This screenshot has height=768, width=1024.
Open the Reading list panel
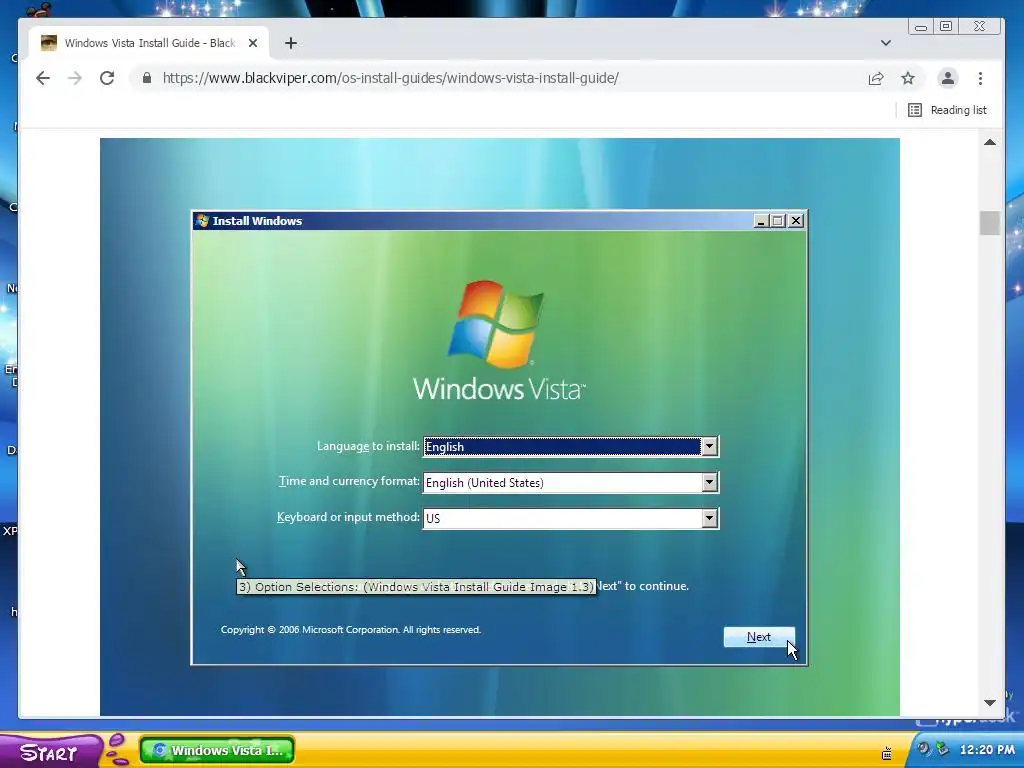click(948, 110)
